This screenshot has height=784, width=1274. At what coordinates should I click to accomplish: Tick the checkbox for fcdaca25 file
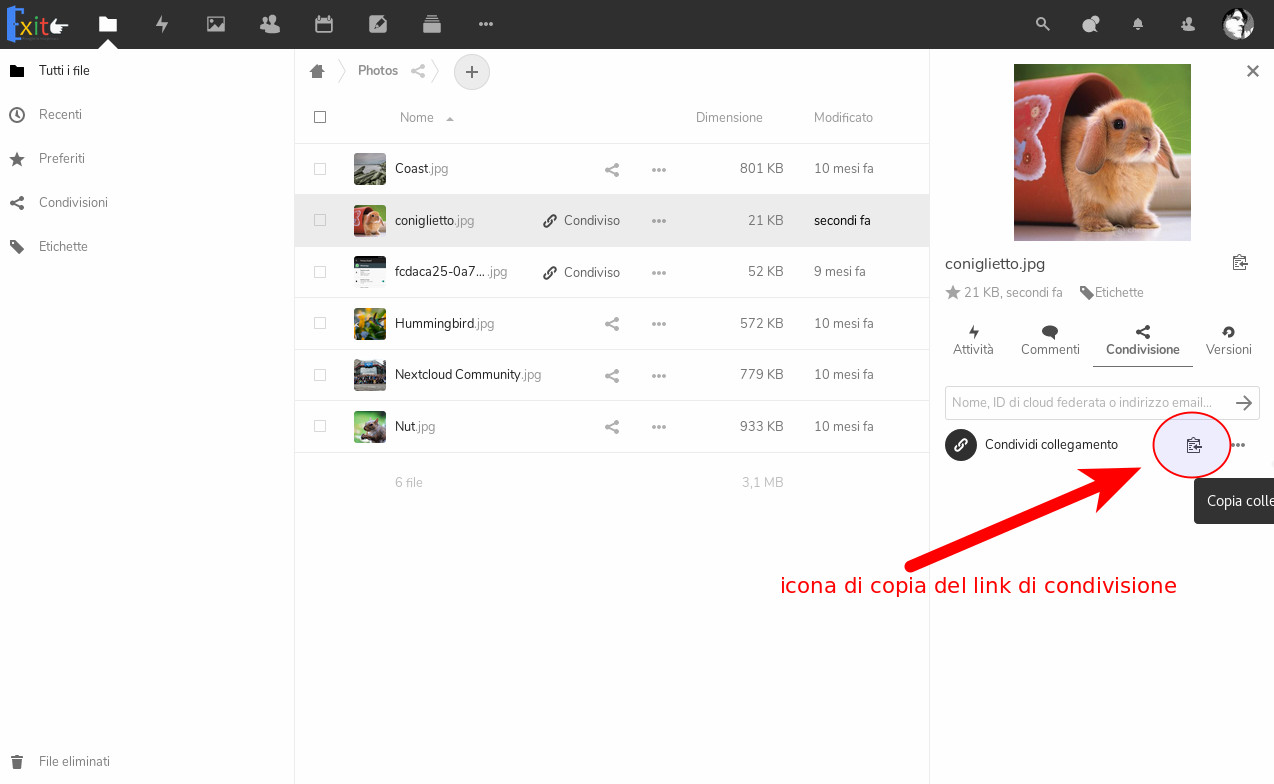pyautogui.click(x=320, y=272)
